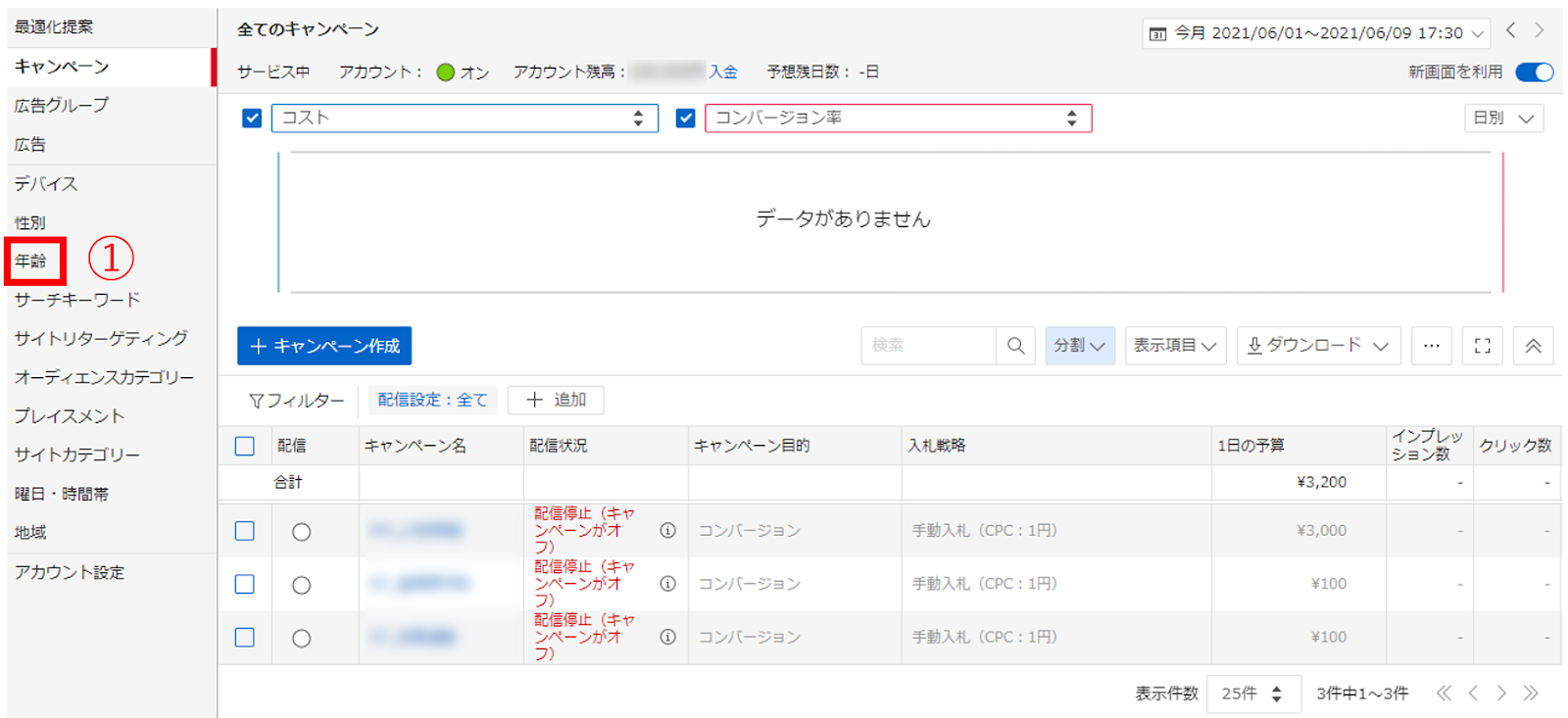The height and width of the screenshot is (718, 1568).
Task: Open the more options ellipsis menu
Action: click(1431, 346)
